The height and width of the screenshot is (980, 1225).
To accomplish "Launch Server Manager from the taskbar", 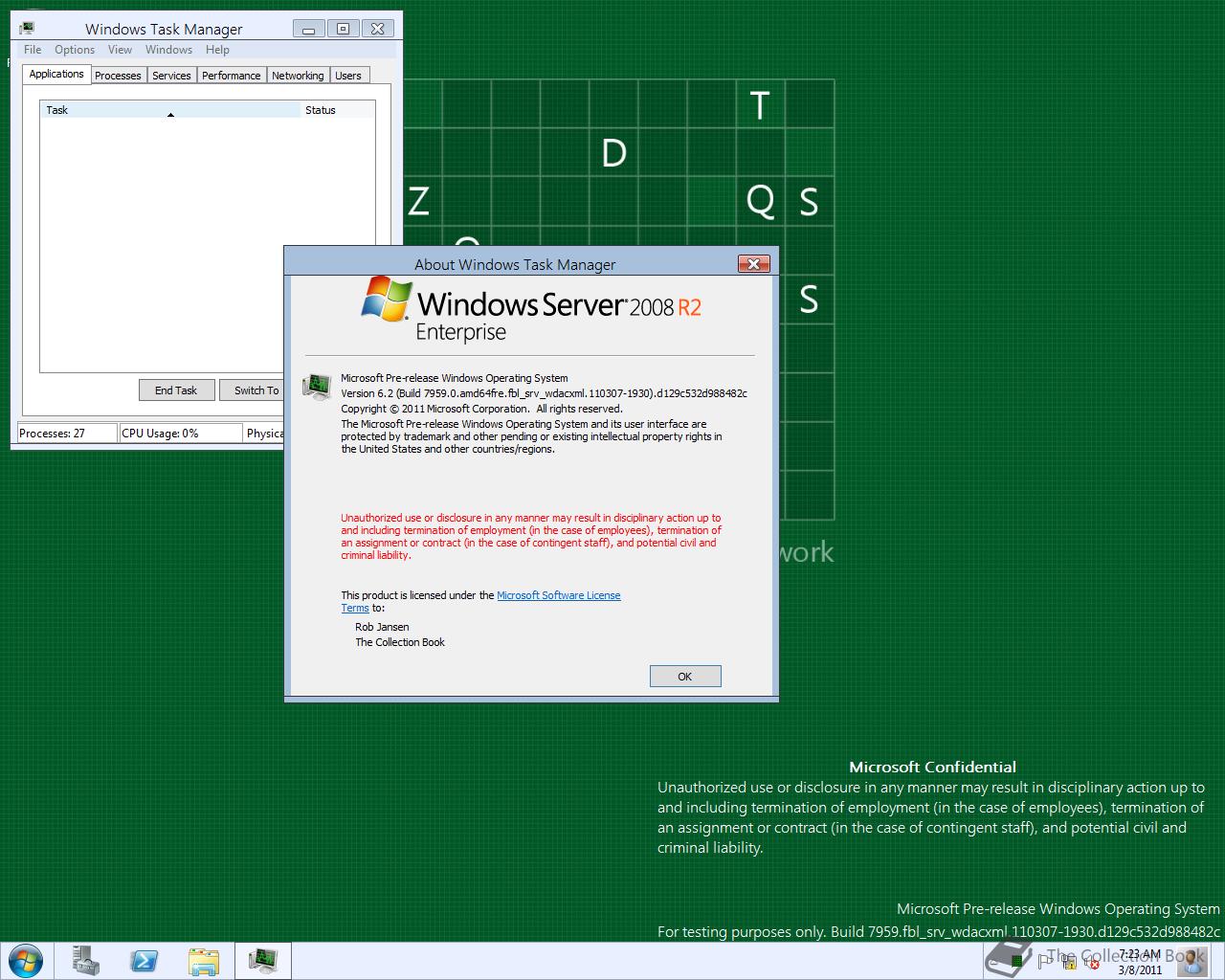I will click(85, 960).
